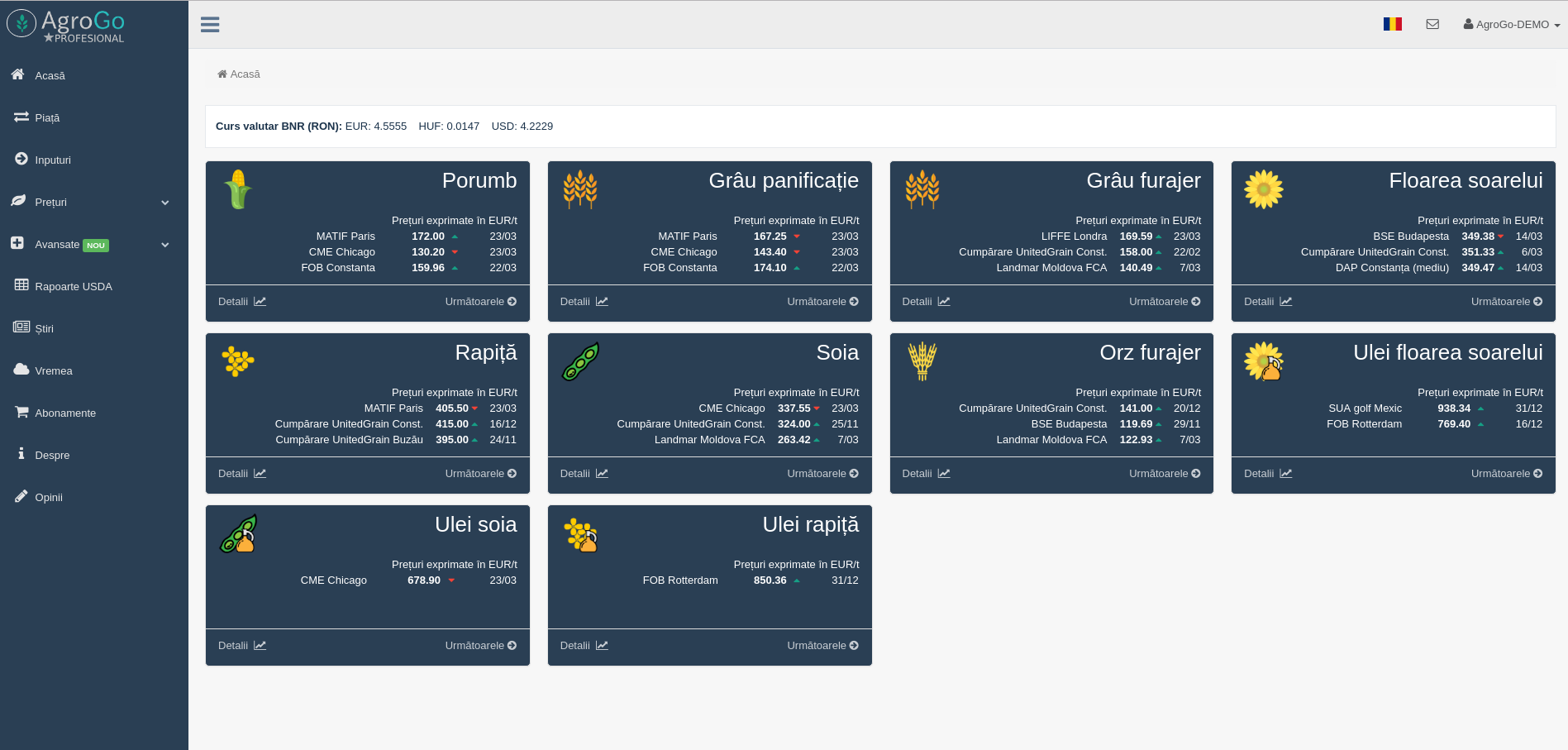This screenshot has height=750, width=1568.
Task: Click the Porumb corn icon
Action: (238, 189)
